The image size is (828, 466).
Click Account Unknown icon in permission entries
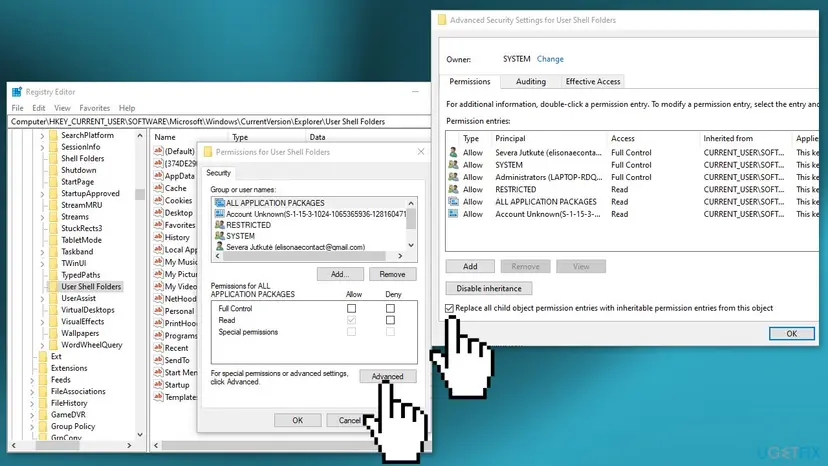[x=453, y=214]
